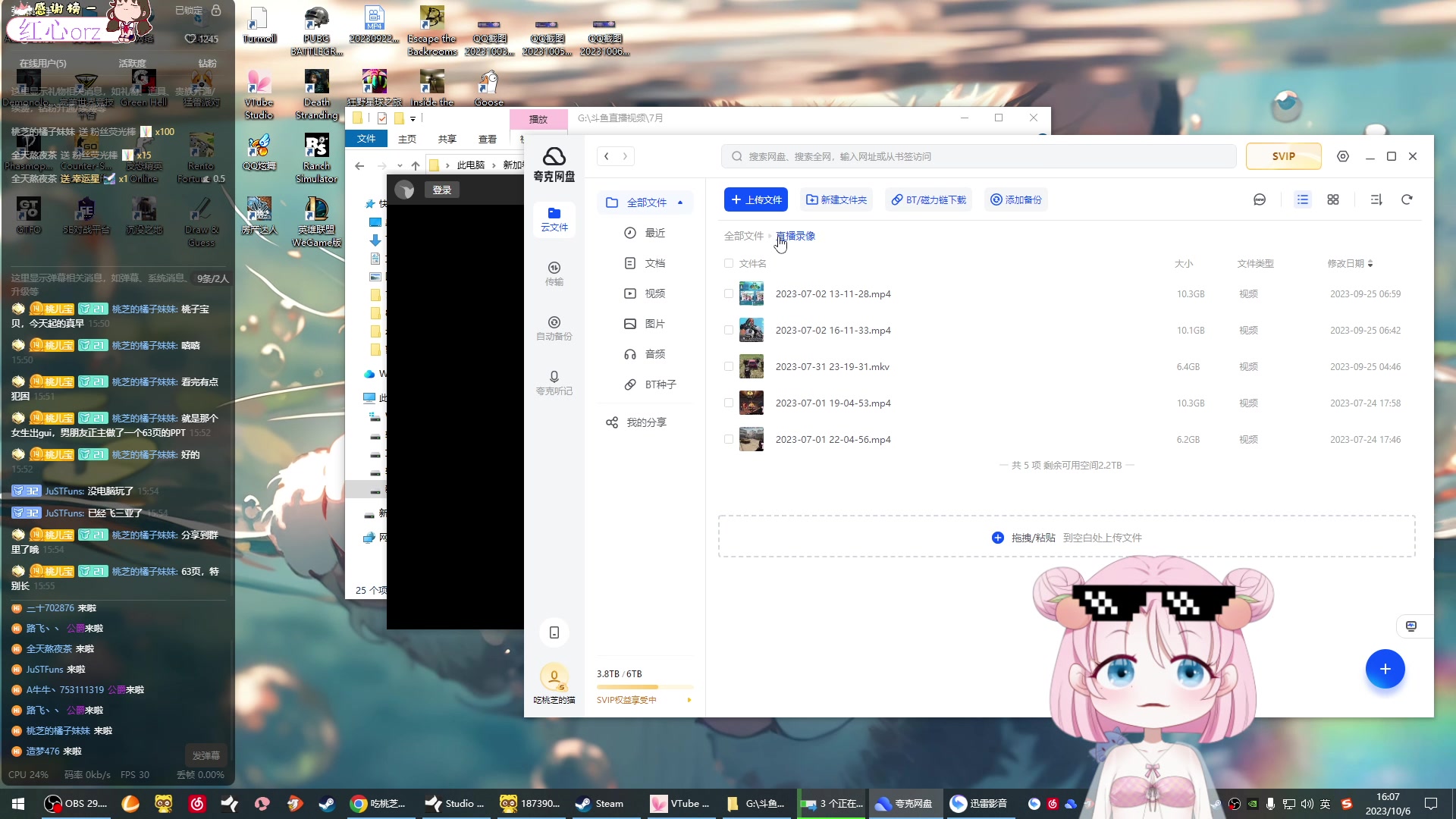This screenshot has height=819, width=1456.
Task: Open the 传输 transfer sidebar icon
Action: click(554, 274)
